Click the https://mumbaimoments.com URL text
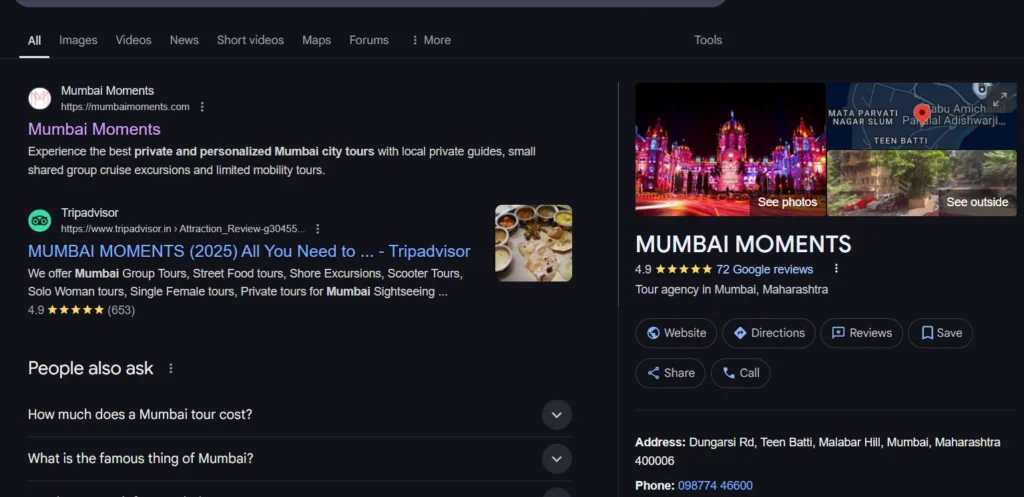1024x497 pixels. coord(125,106)
